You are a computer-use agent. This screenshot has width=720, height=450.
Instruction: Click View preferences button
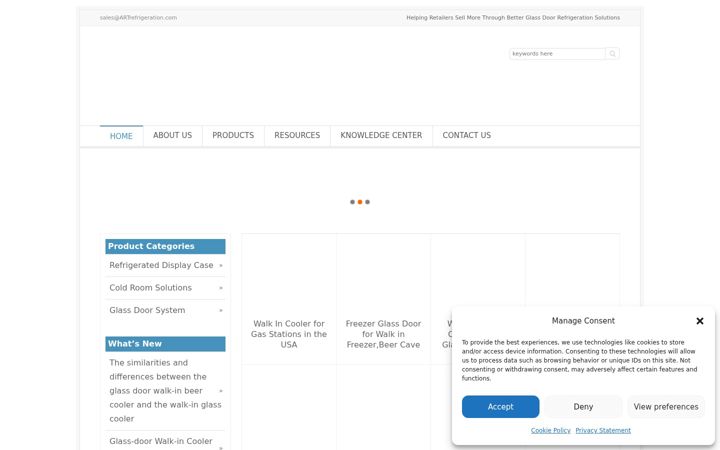point(666,407)
